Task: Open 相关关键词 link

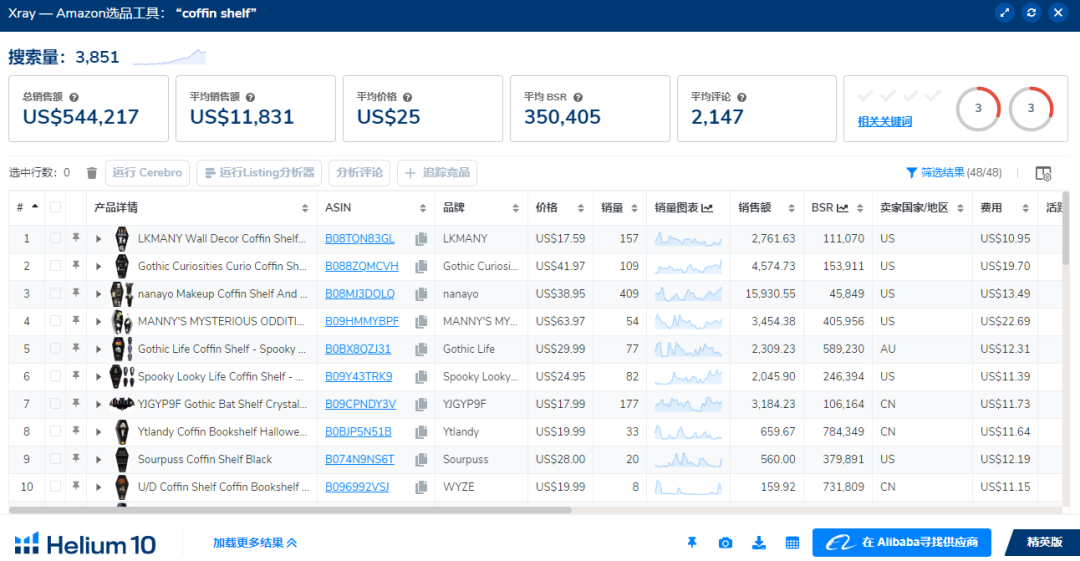Action: coord(885,121)
